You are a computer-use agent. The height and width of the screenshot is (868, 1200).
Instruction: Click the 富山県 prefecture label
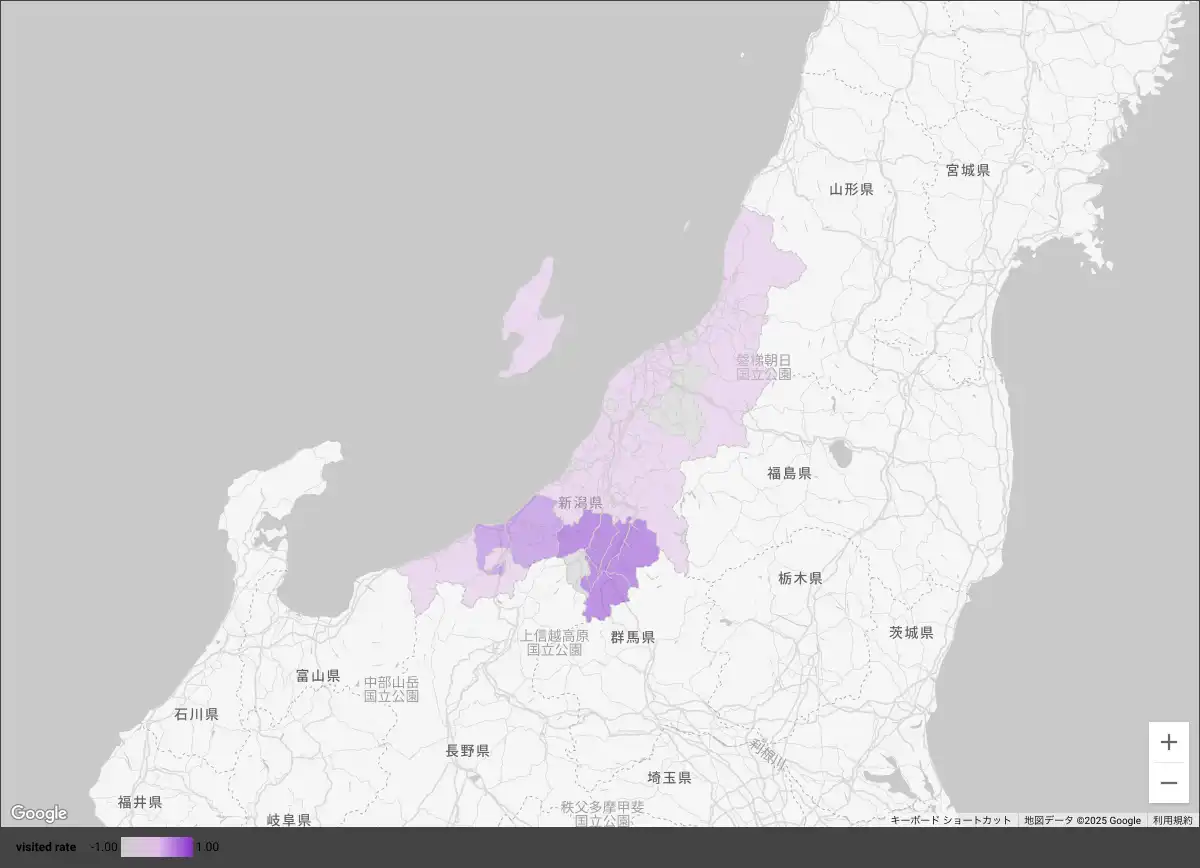click(318, 676)
